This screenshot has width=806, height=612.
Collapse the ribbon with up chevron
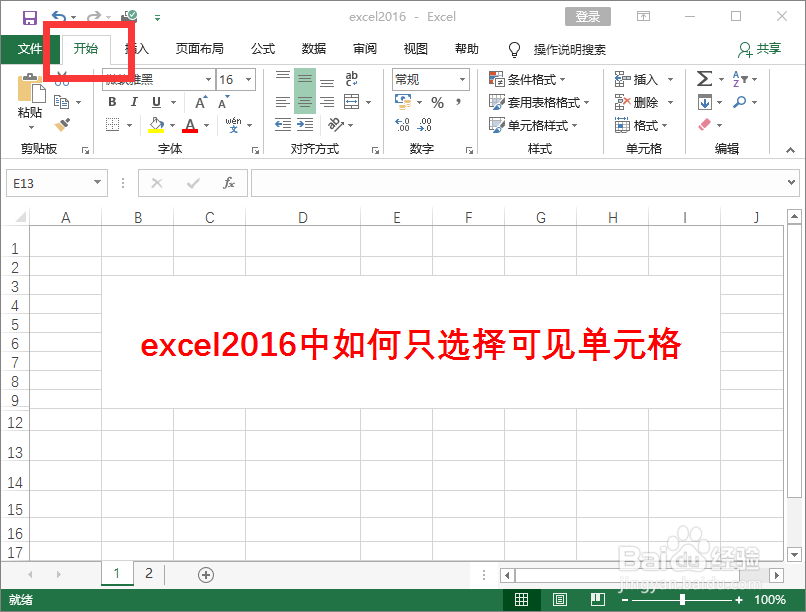tap(790, 150)
